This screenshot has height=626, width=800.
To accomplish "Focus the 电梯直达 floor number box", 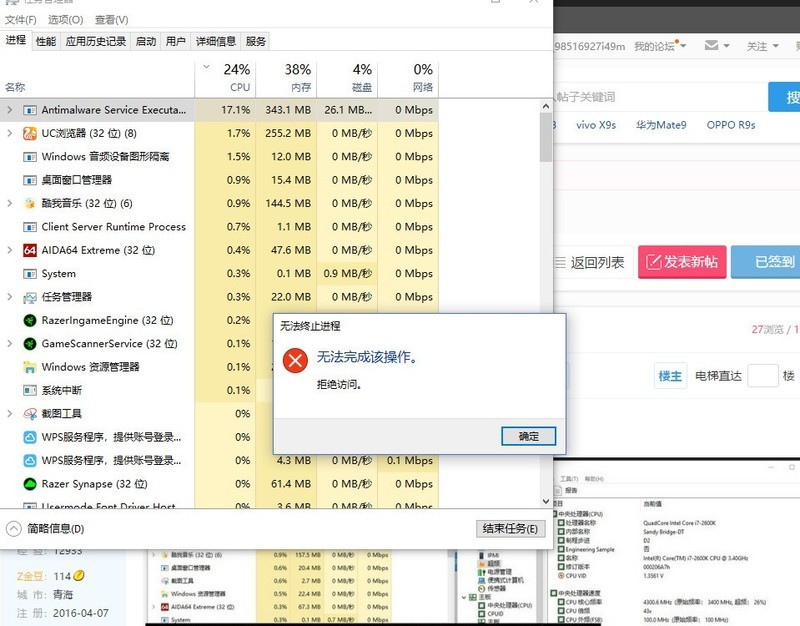I will pos(763,376).
